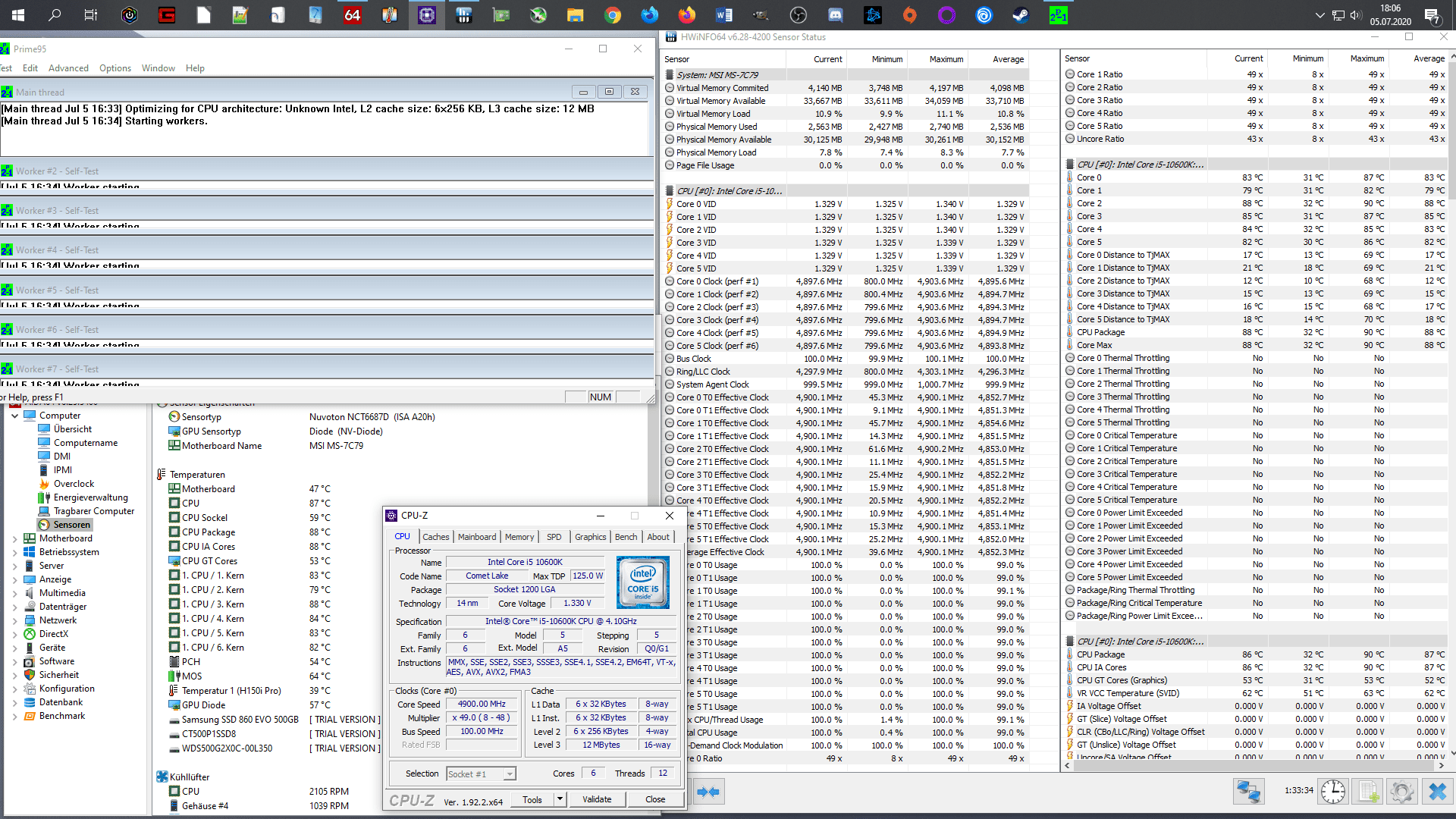Open Origin from the taskbar
Screen dimensions: 1456x819
point(910,15)
